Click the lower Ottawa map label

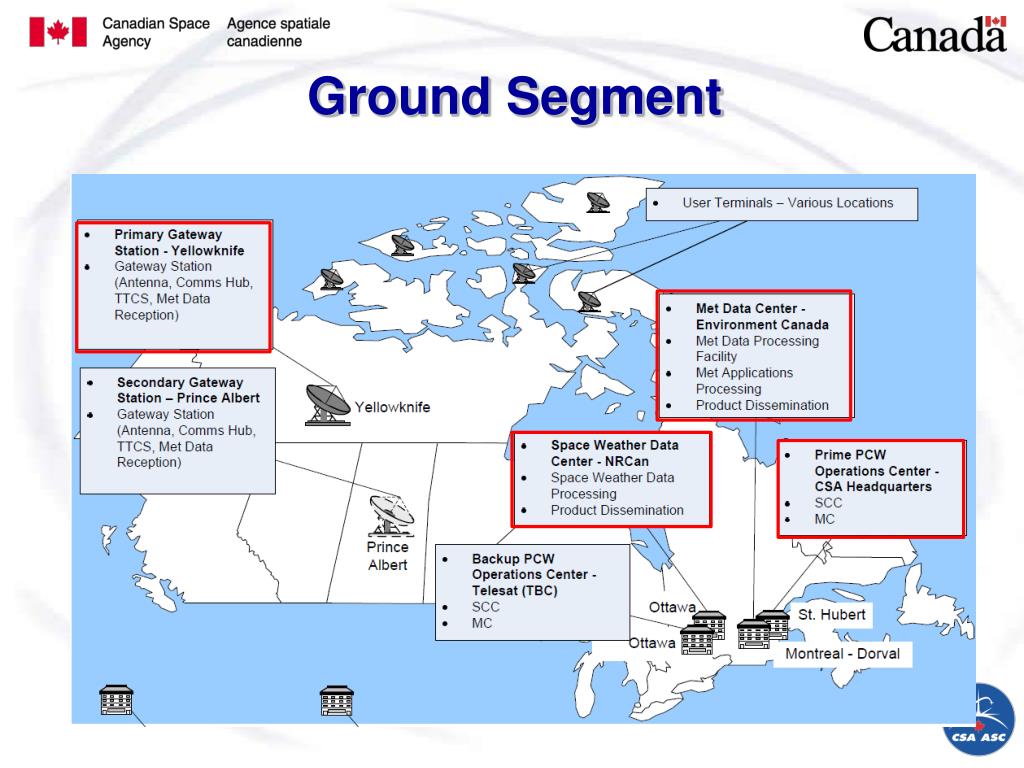pyautogui.click(x=652, y=643)
